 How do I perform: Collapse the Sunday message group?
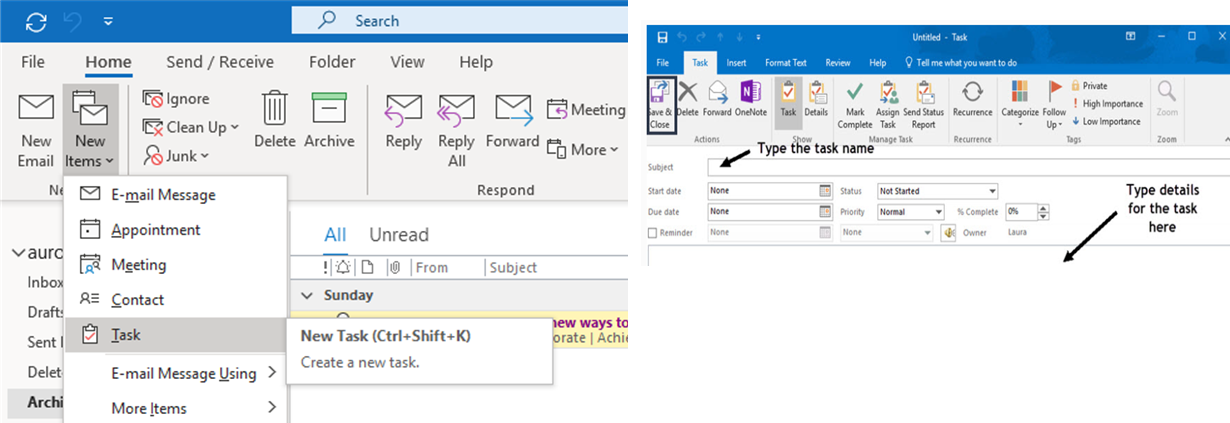pos(306,296)
